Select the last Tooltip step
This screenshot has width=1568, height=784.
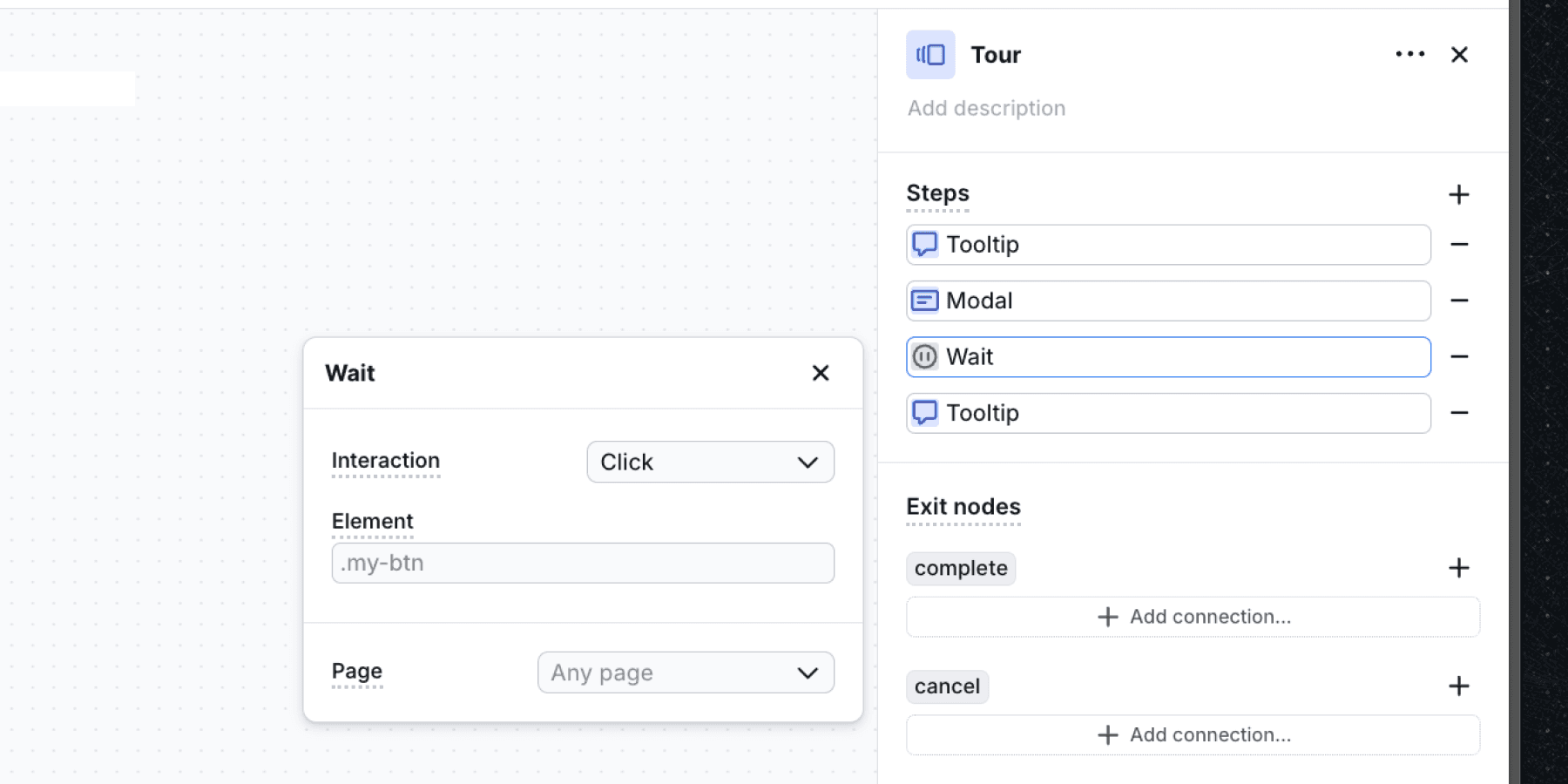[x=1167, y=413]
